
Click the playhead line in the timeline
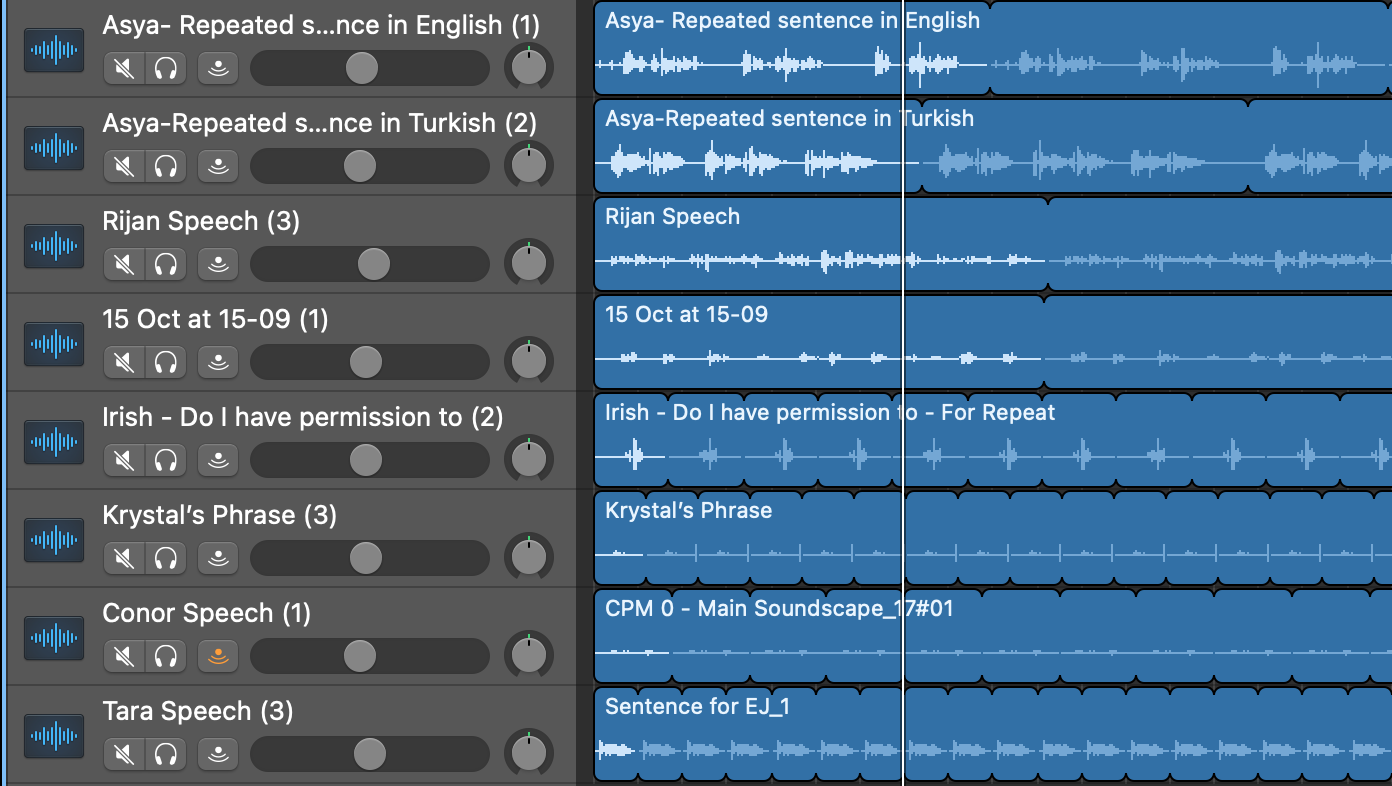pos(903,393)
